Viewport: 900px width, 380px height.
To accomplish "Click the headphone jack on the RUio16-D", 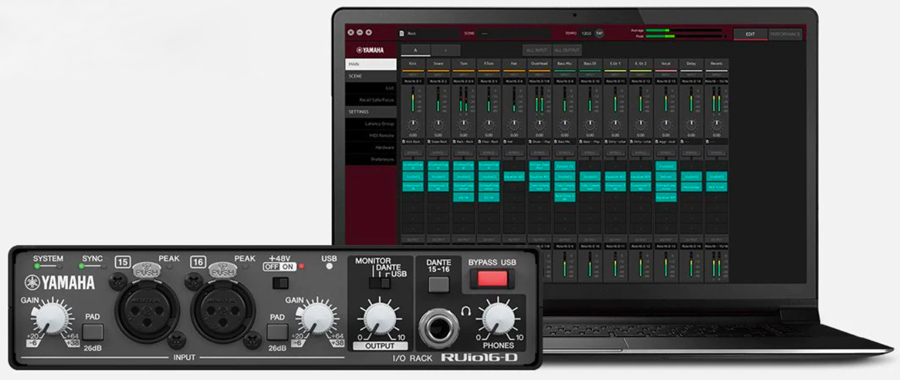I will 439,328.
